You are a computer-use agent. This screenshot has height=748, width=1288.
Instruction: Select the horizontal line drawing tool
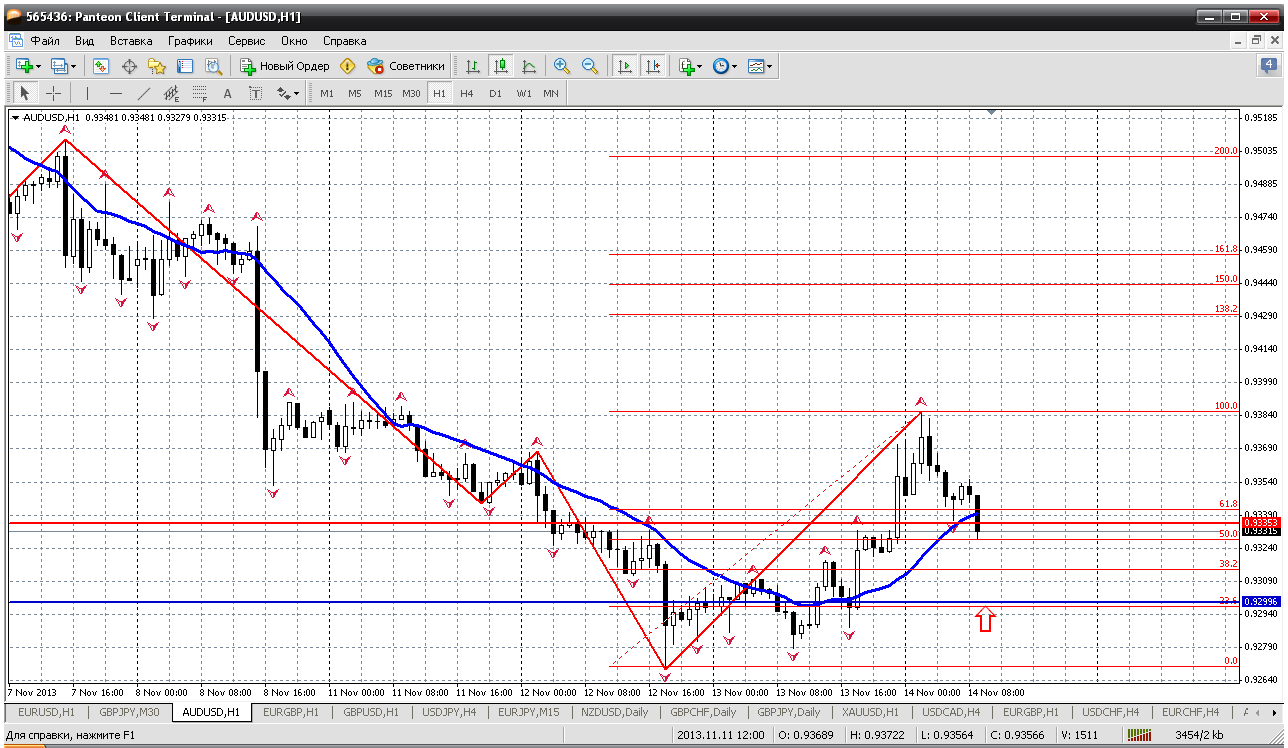pos(116,93)
